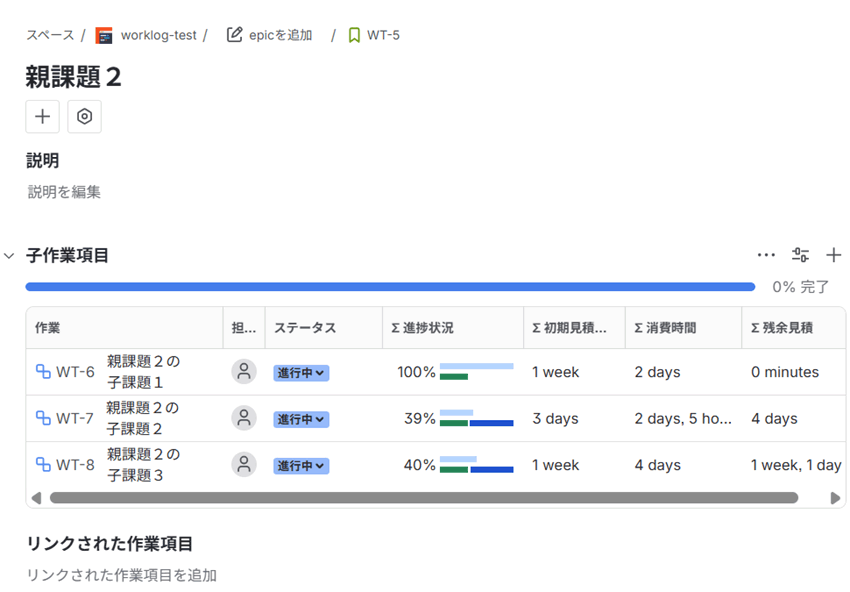Click the worklog-test project icon
The height and width of the screenshot is (592, 850).
pos(104,36)
